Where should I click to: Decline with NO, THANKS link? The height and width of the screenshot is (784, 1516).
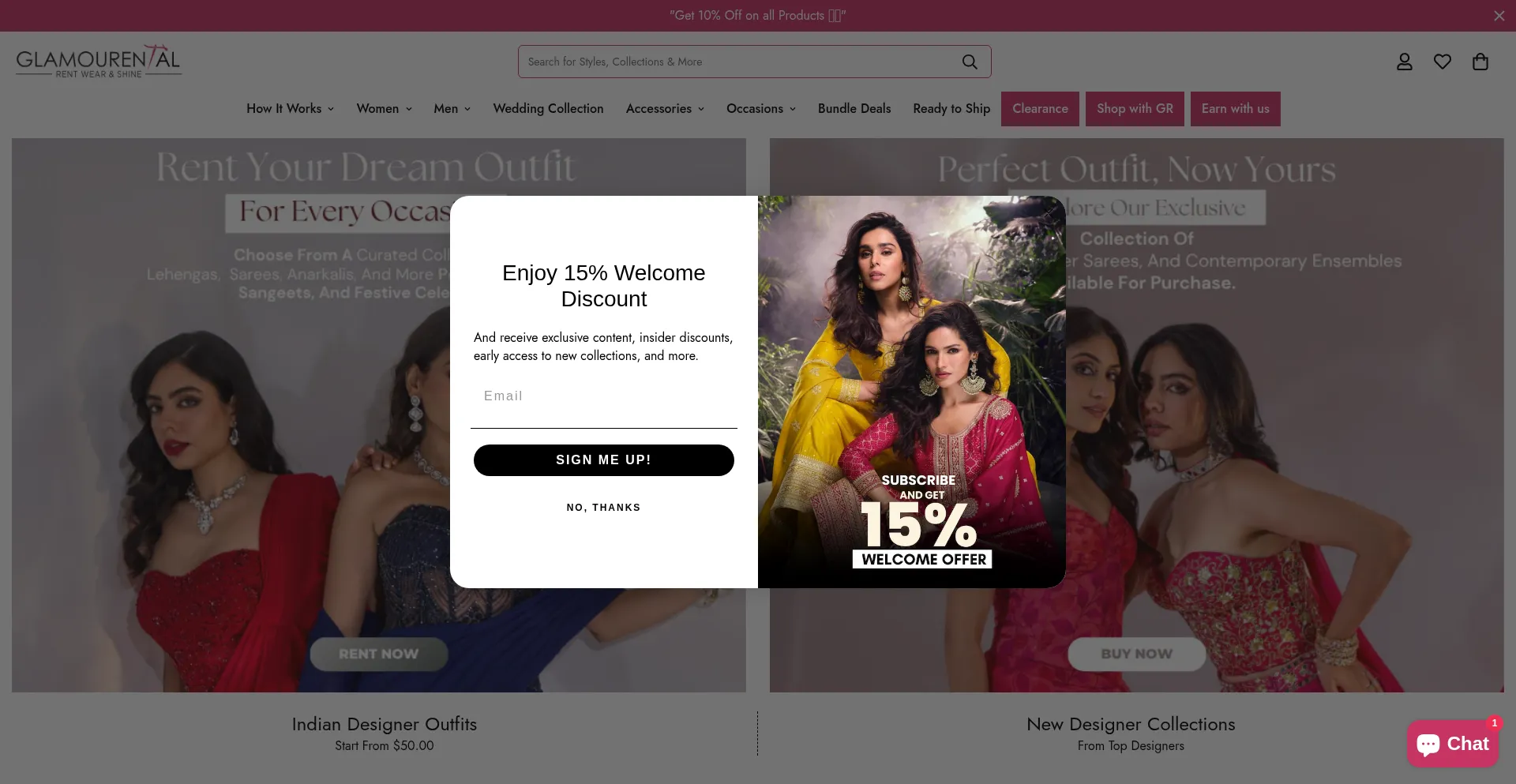point(604,508)
